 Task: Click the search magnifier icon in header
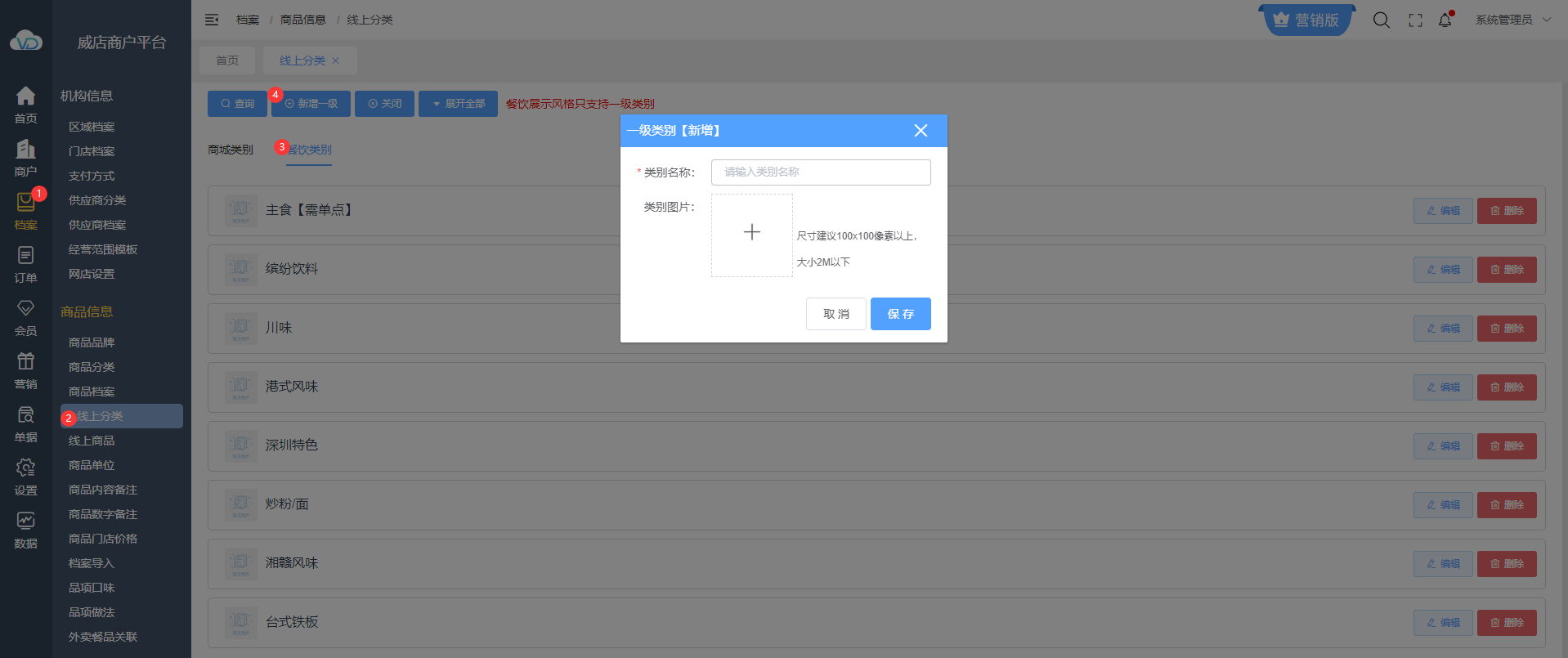(1381, 20)
